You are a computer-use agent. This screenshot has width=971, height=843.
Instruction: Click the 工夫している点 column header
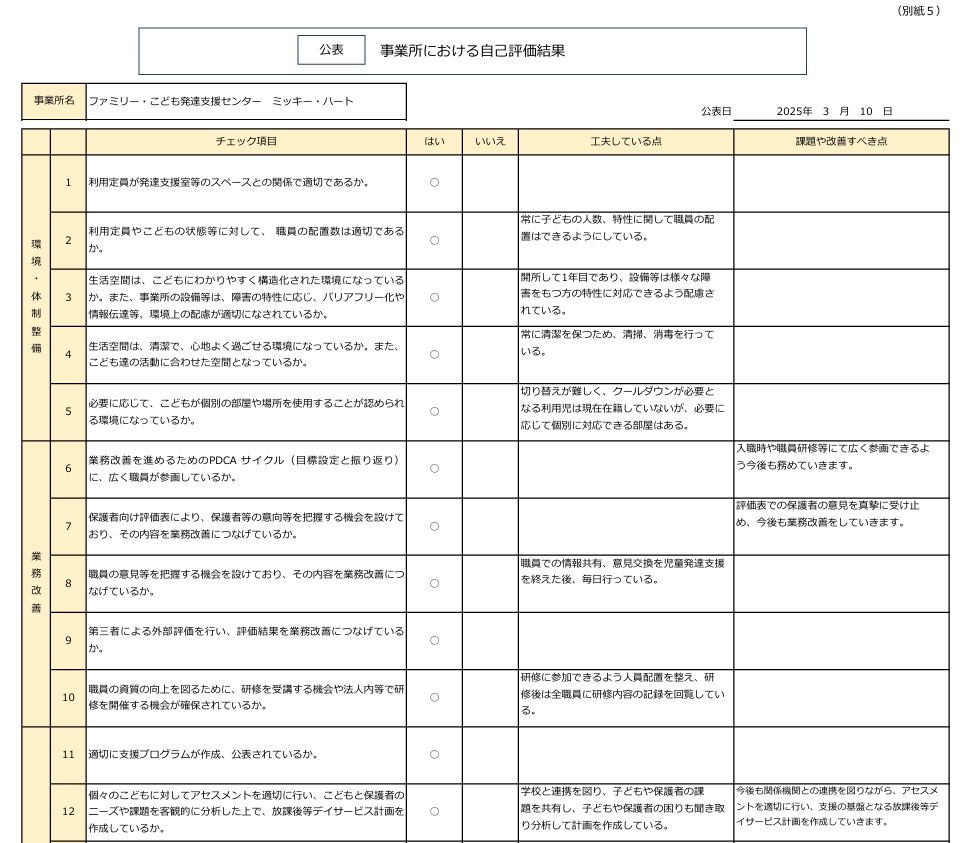tap(625, 142)
